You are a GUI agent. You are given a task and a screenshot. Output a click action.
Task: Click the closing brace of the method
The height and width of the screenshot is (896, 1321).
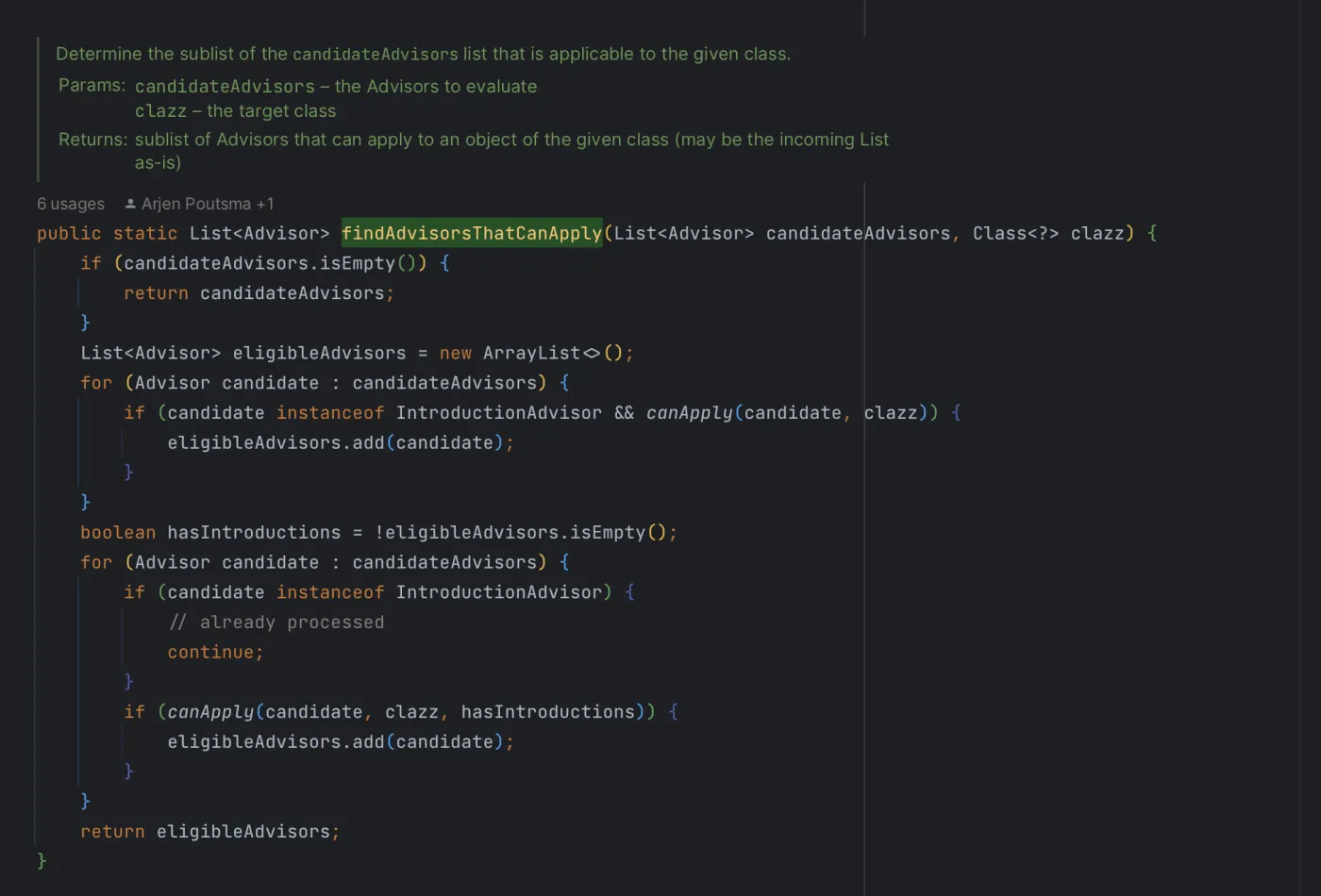tap(42, 861)
